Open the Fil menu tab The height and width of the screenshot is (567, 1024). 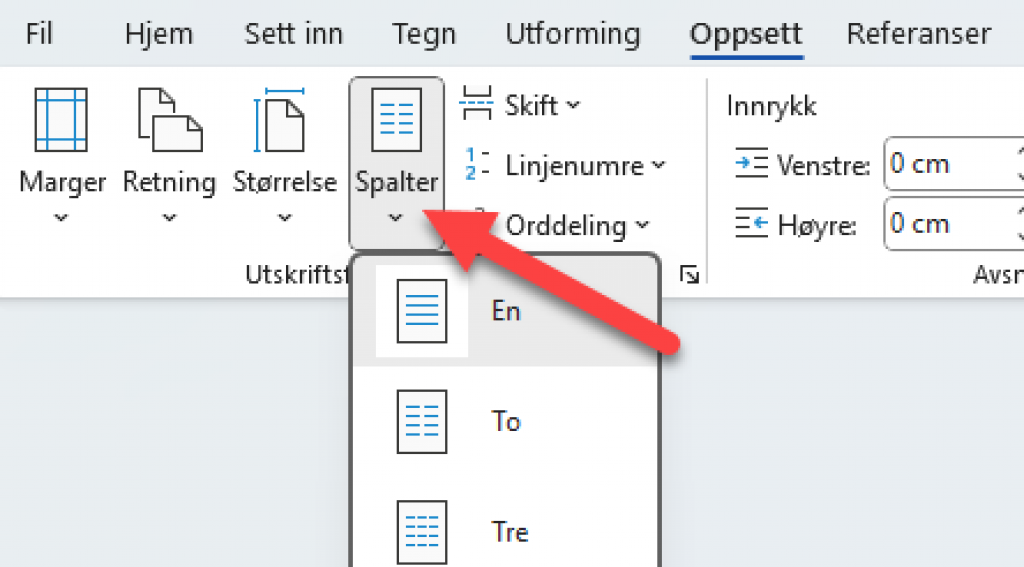point(39,33)
